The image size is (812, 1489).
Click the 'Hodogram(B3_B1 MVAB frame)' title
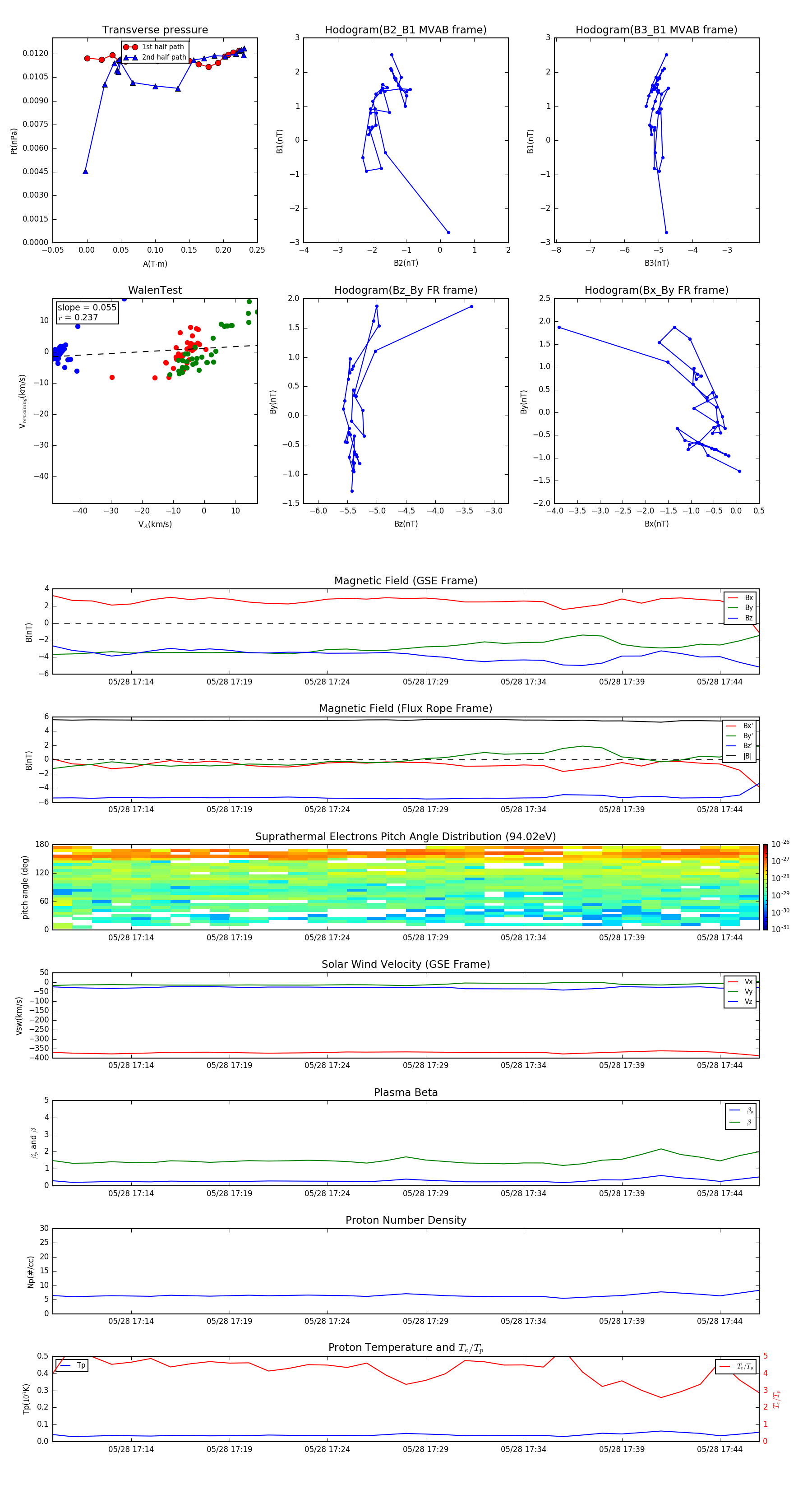[x=656, y=30]
